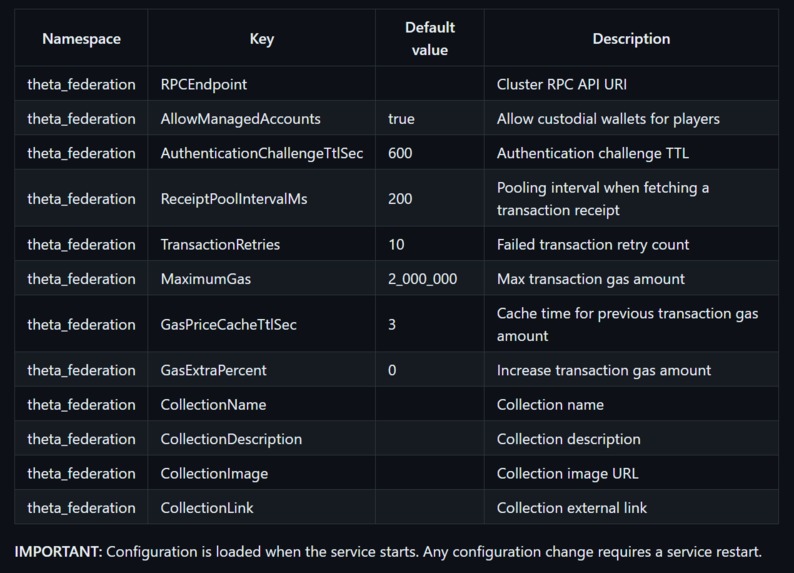Click the Default value column header
This screenshot has height=573, width=794.
click(430, 39)
